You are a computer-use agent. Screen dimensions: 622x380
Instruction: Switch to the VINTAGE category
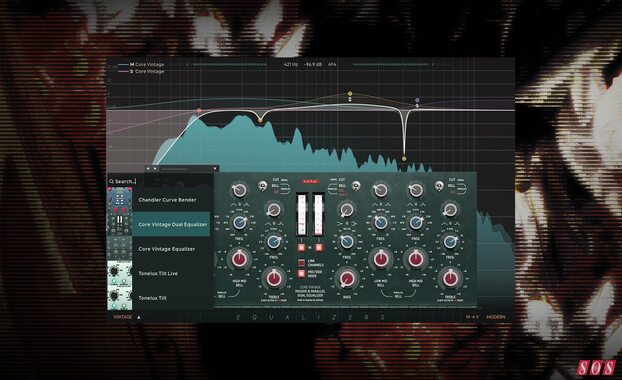pyautogui.click(x=123, y=317)
